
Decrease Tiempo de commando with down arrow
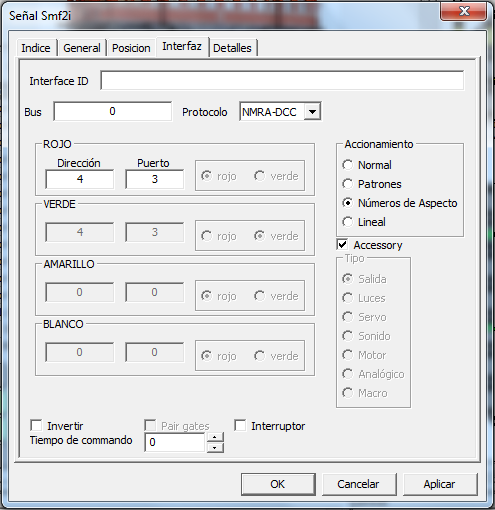click(x=215, y=448)
